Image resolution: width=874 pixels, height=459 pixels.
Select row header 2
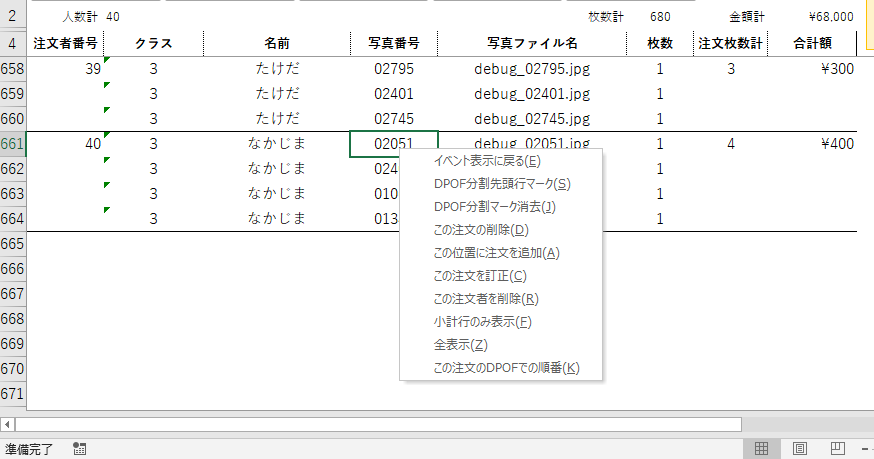click(x=13, y=16)
